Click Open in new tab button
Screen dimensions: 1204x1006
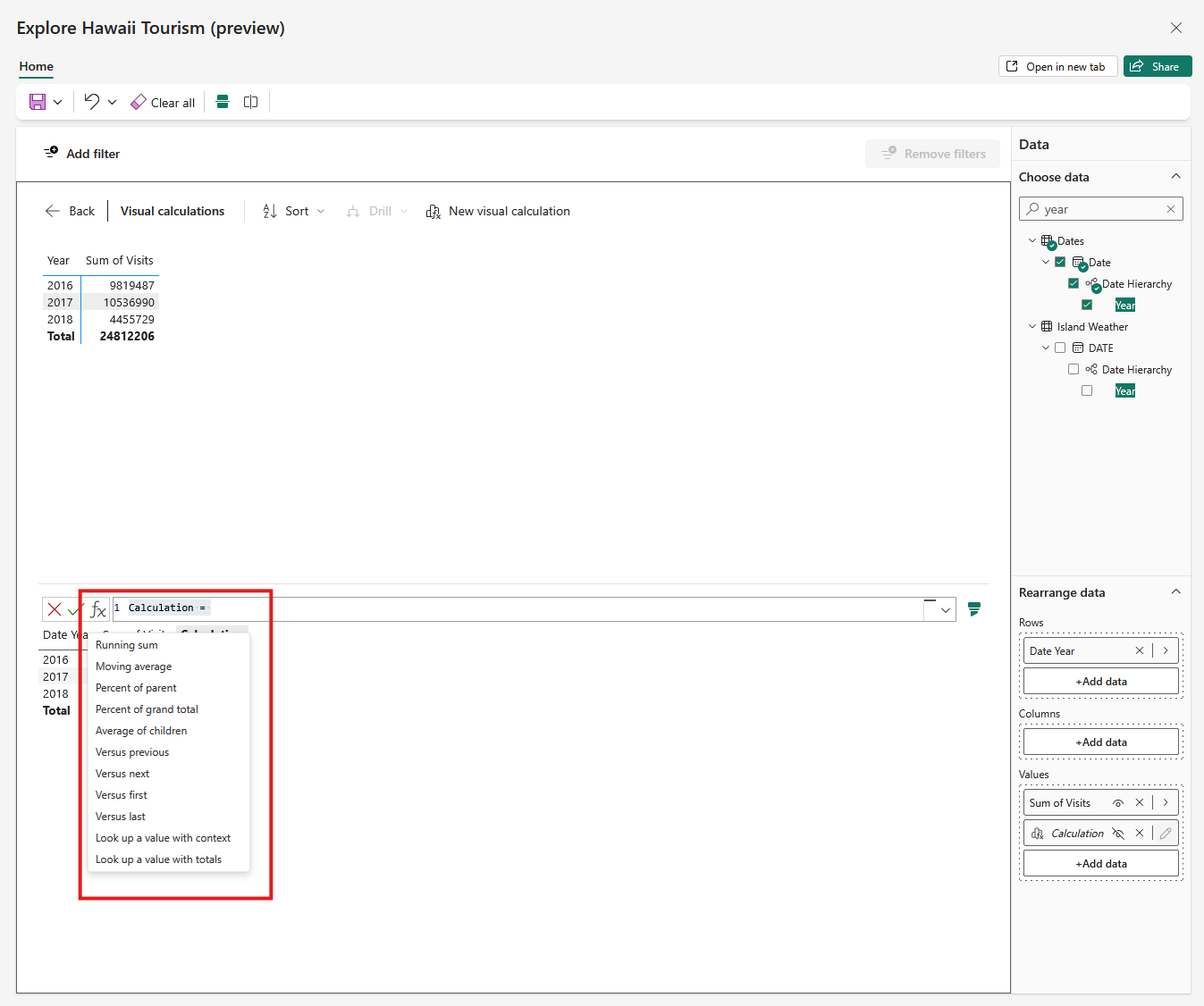(x=1057, y=67)
